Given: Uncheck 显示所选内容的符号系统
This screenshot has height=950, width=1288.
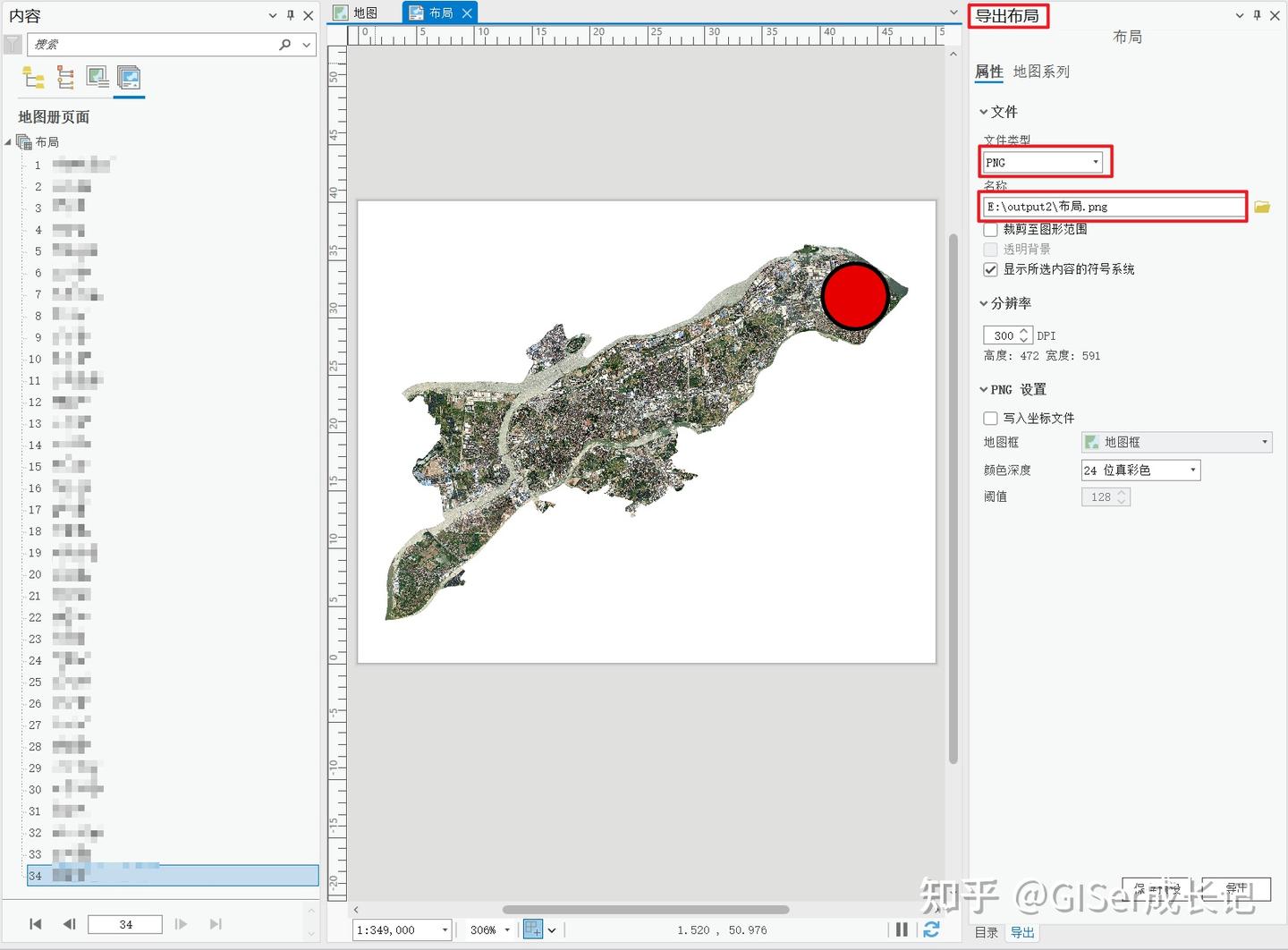Looking at the screenshot, I should [990, 269].
